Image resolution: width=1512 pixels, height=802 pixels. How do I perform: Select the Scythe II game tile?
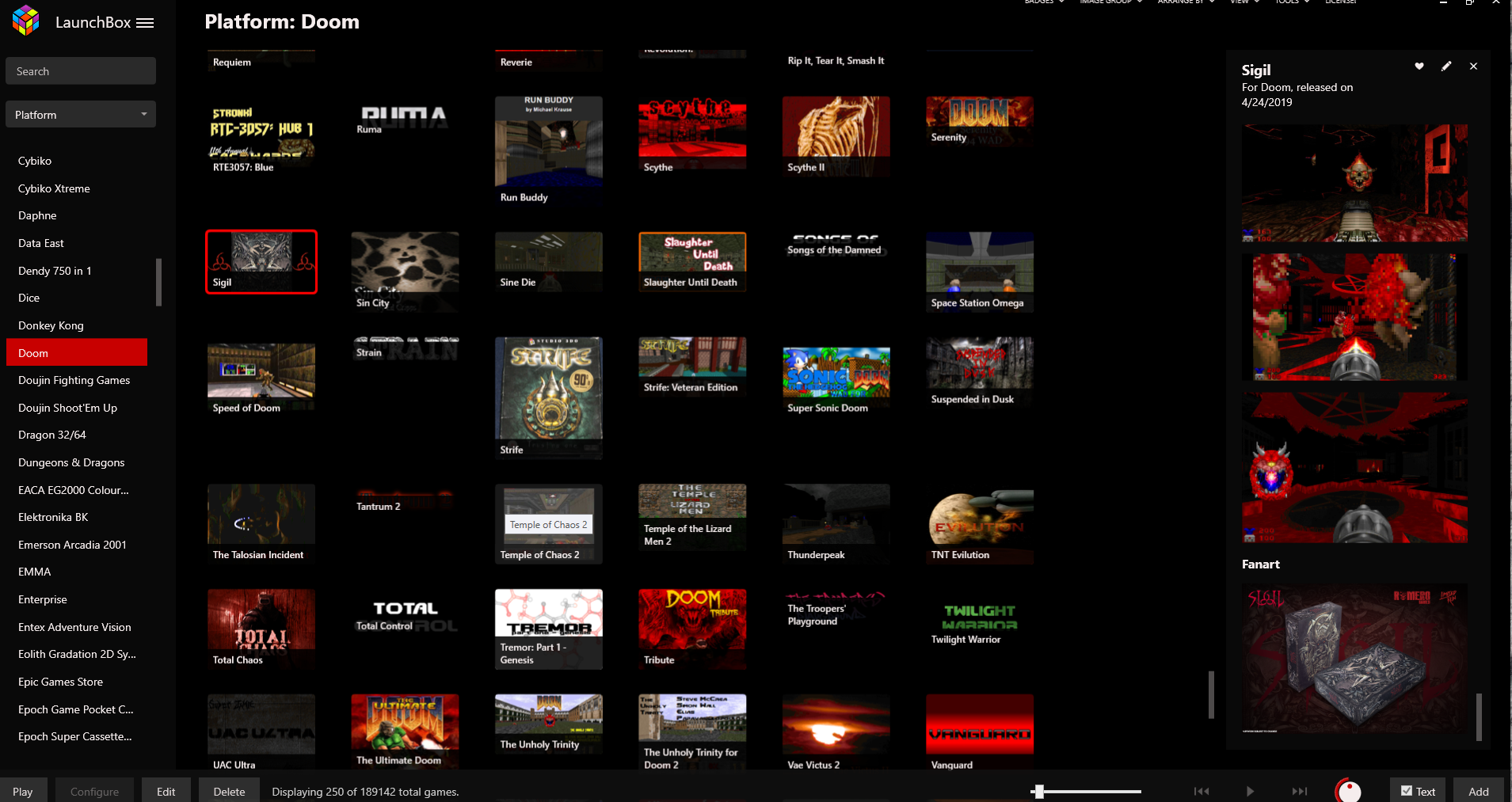[836, 136]
